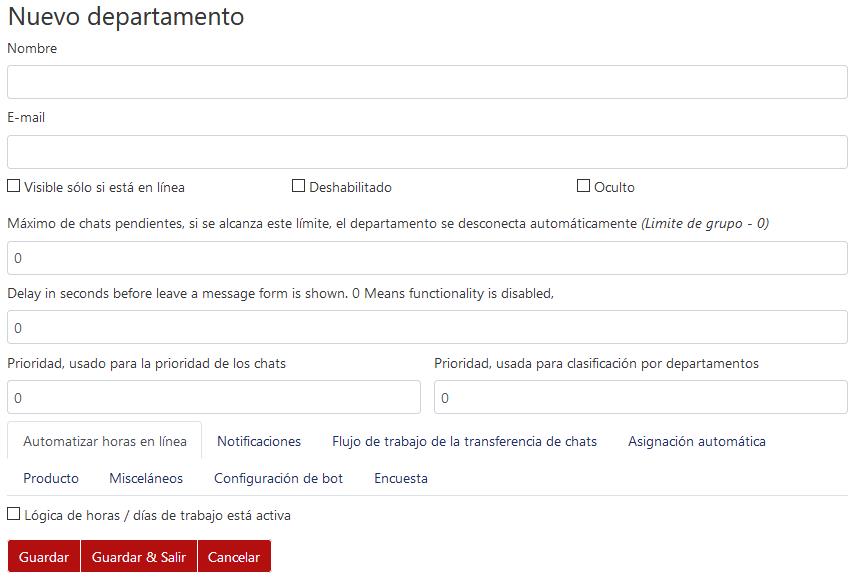
Task: Show the Encuesta tab
Action: 400,478
